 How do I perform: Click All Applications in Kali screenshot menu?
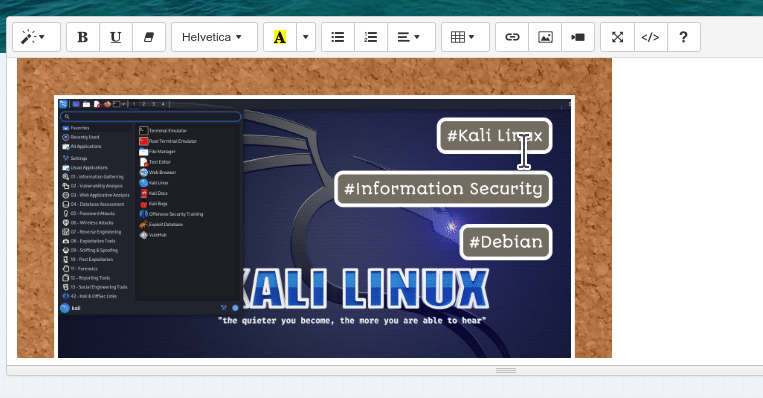click(x=82, y=146)
